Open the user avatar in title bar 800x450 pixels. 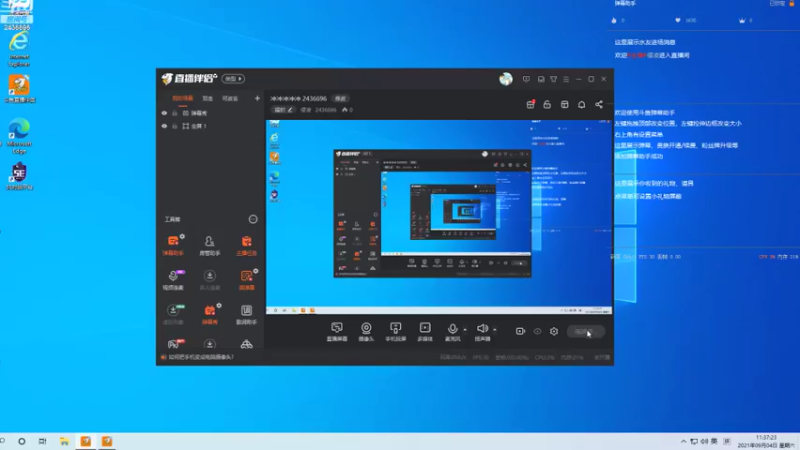point(506,79)
